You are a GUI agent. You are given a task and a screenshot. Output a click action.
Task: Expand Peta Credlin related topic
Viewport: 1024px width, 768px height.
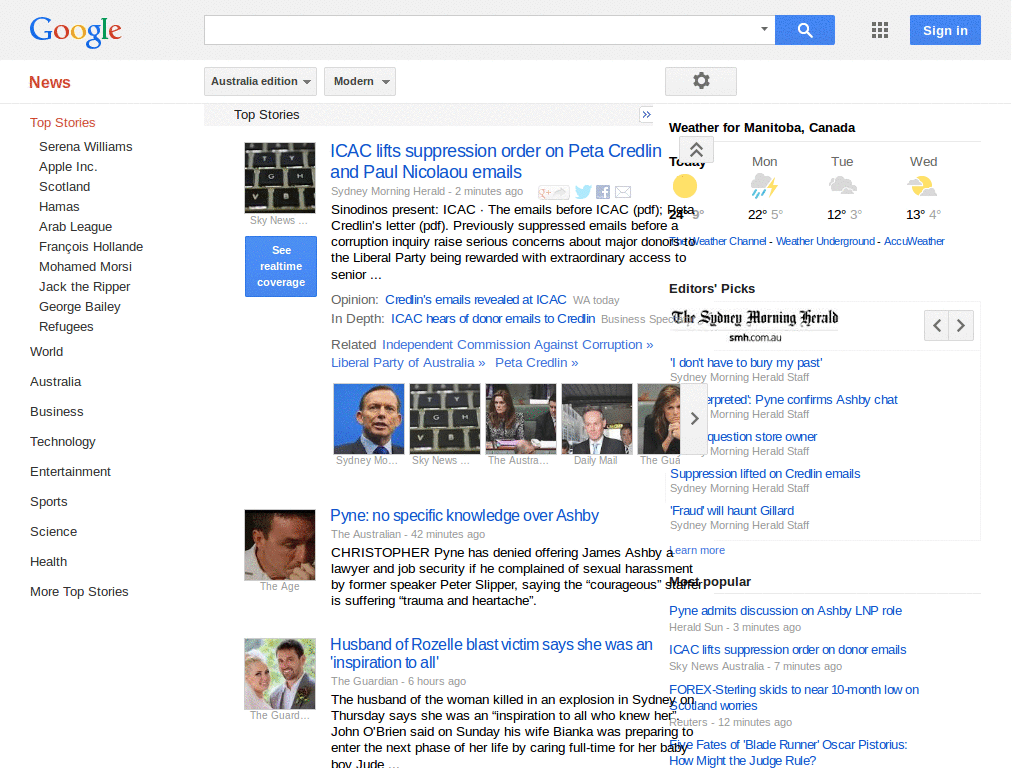pyautogui.click(x=537, y=363)
